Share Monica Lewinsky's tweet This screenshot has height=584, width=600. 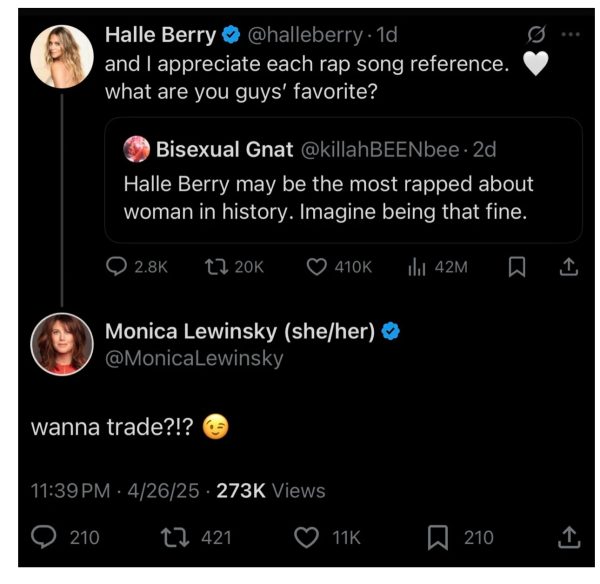click(568, 538)
